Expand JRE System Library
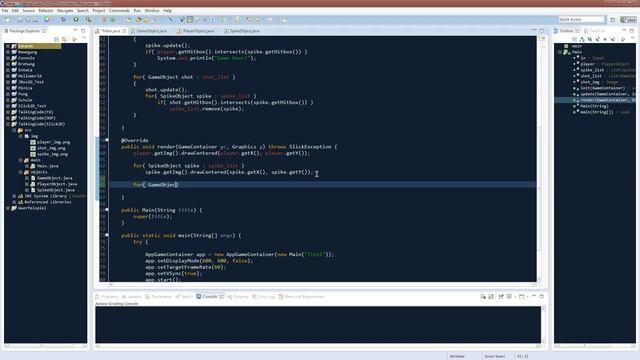 (x=14, y=196)
